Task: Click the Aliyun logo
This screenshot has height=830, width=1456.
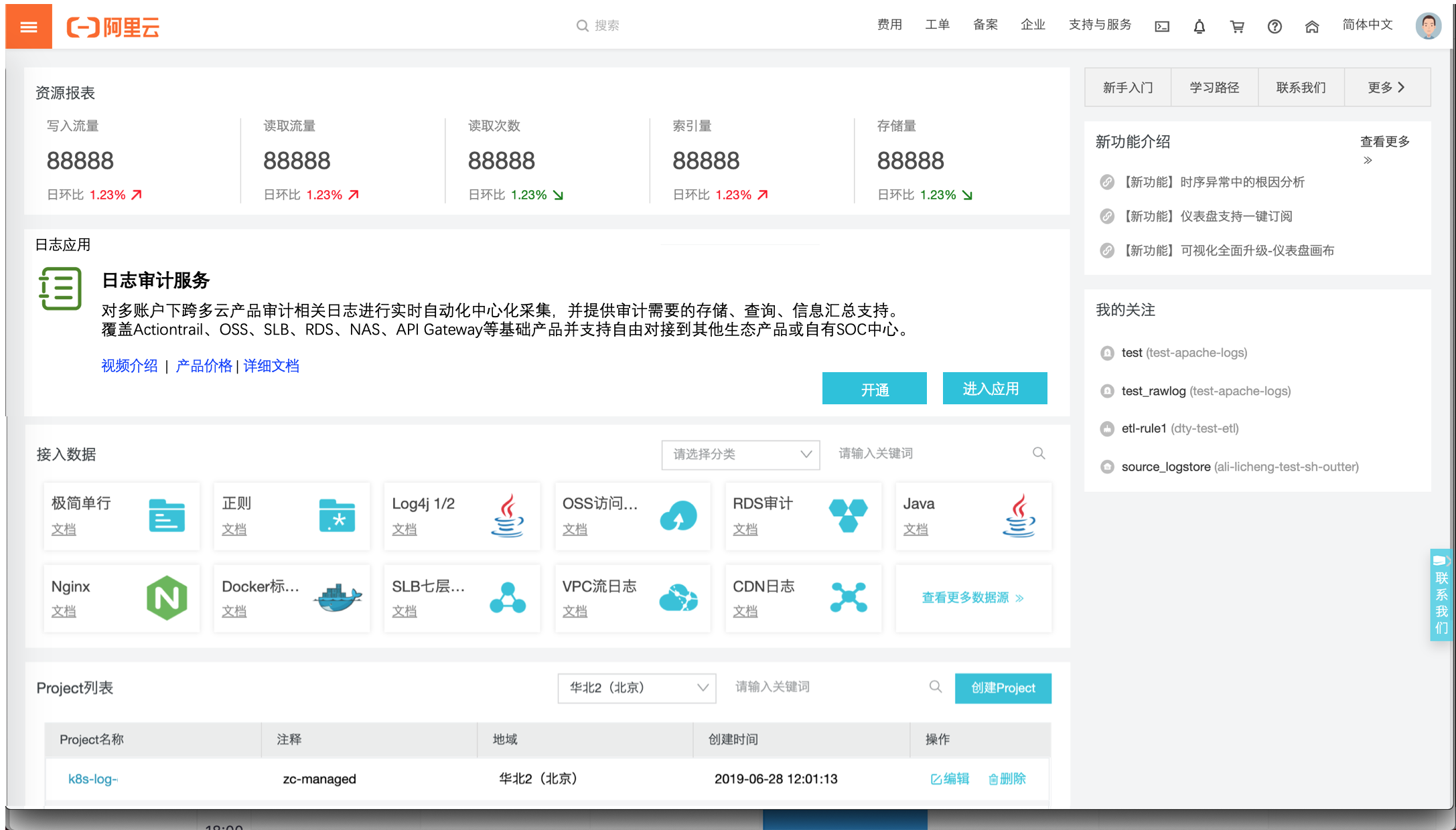Action: pos(113,27)
